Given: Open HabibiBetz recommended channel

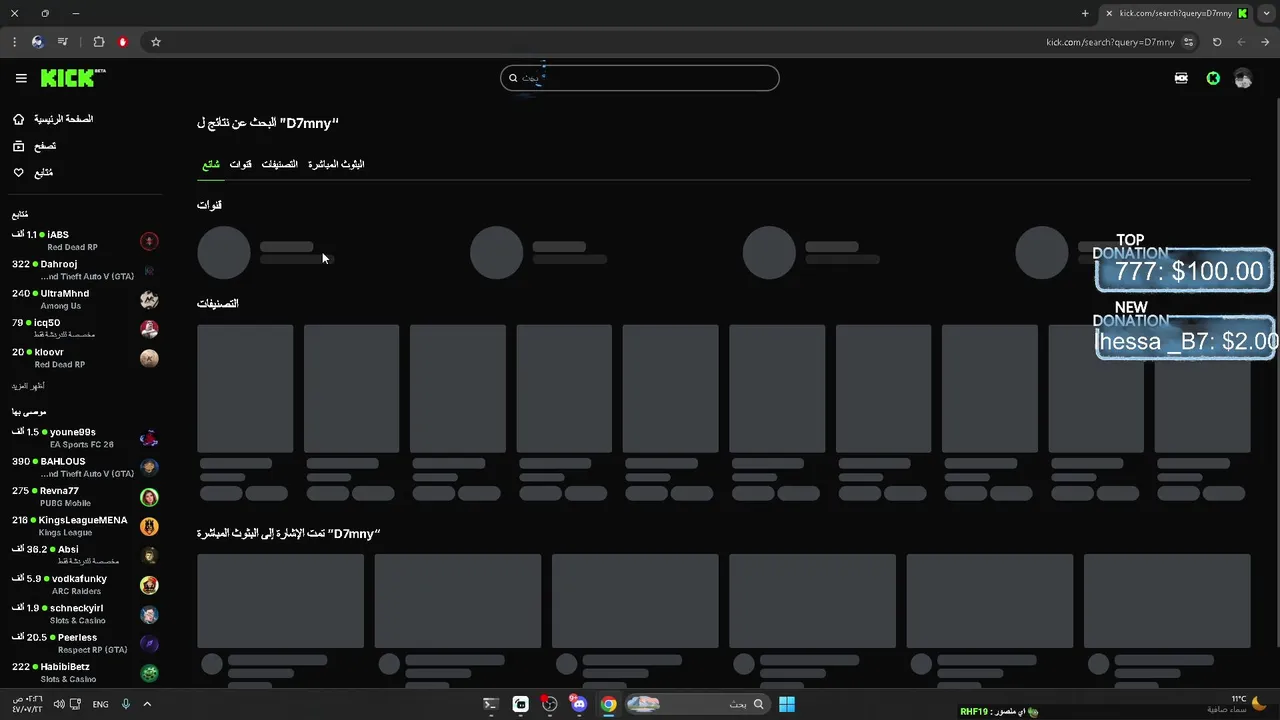Looking at the screenshot, I should [x=85, y=672].
